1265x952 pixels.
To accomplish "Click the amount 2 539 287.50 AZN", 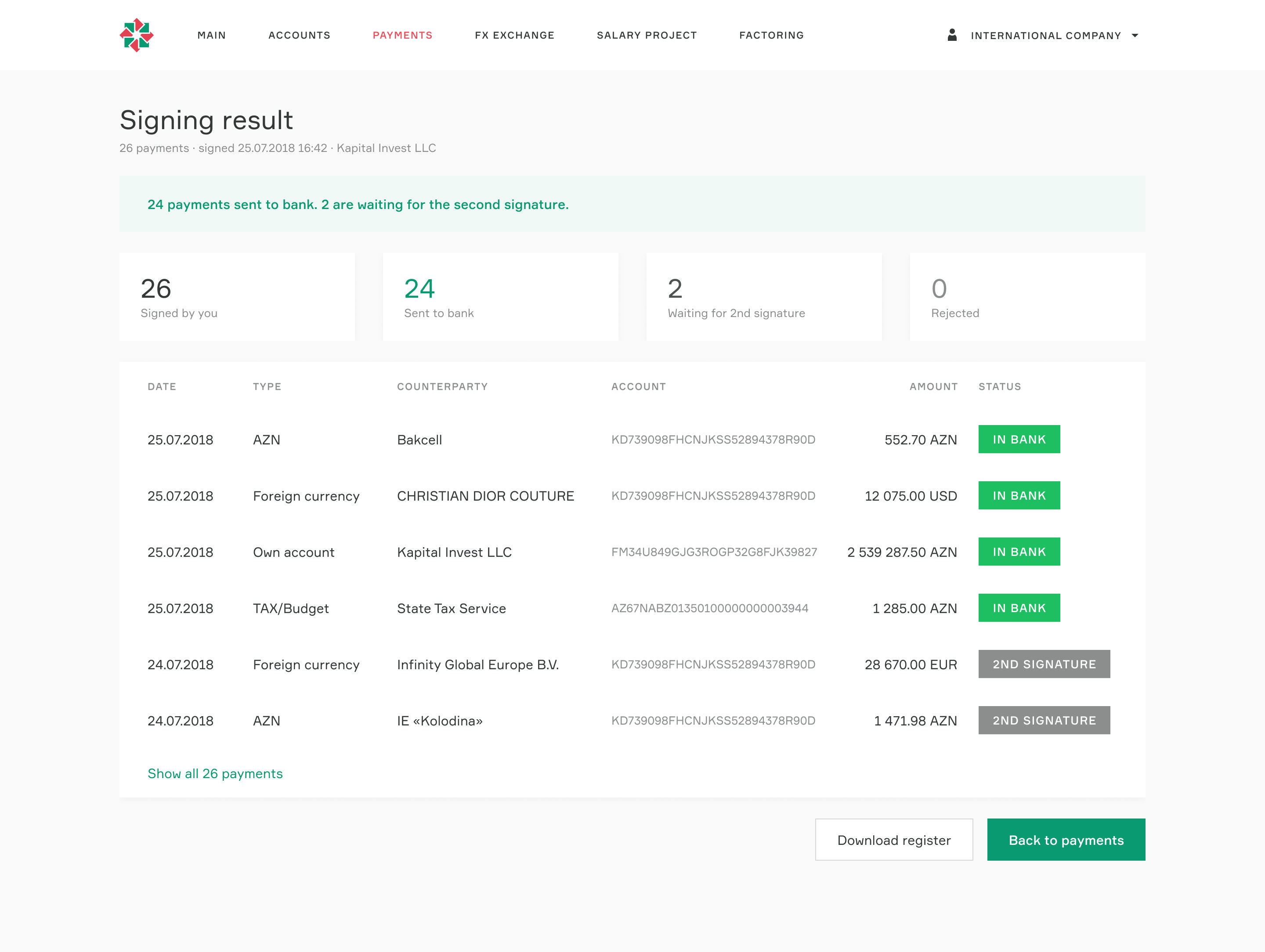I will point(902,552).
